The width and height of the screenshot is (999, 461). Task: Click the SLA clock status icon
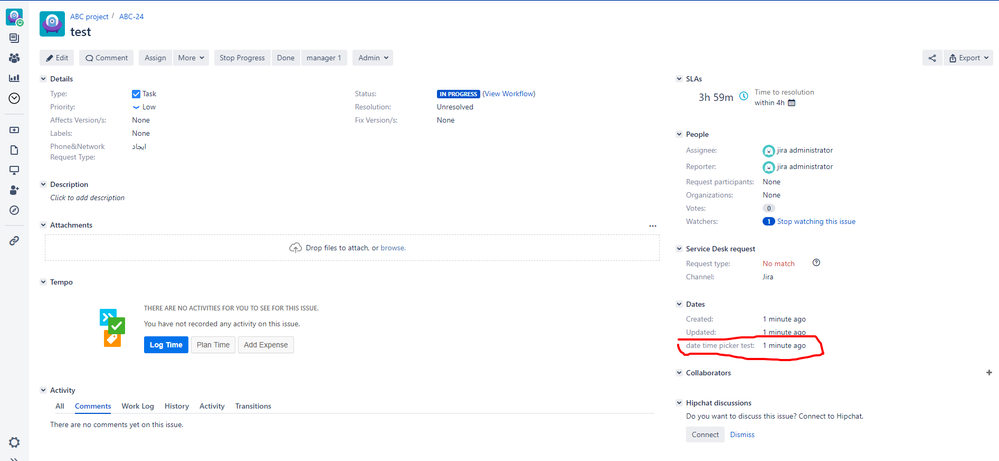[x=744, y=97]
